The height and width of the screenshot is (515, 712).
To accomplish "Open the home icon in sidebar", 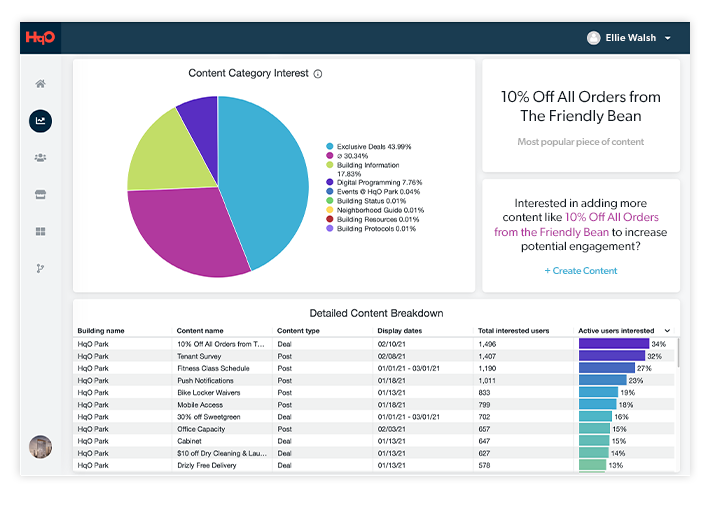I will coord(40,84).
